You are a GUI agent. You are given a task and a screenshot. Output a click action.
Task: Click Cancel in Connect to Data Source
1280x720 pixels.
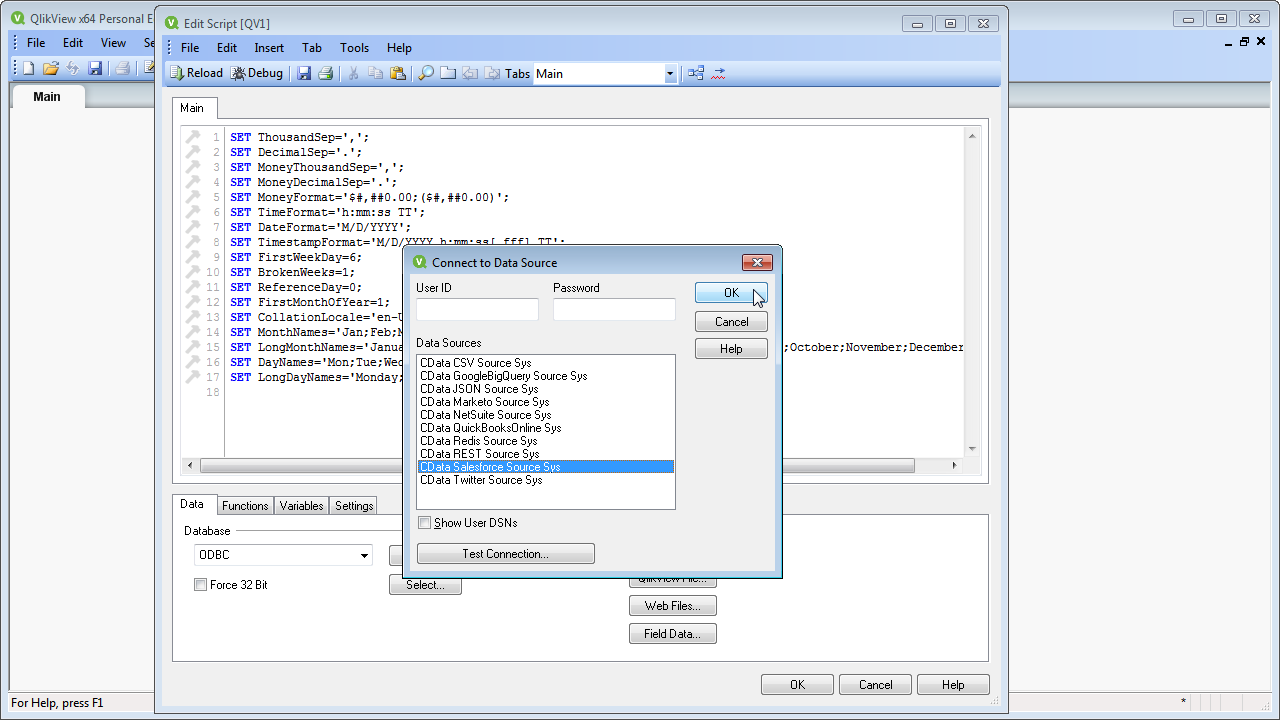731,322
